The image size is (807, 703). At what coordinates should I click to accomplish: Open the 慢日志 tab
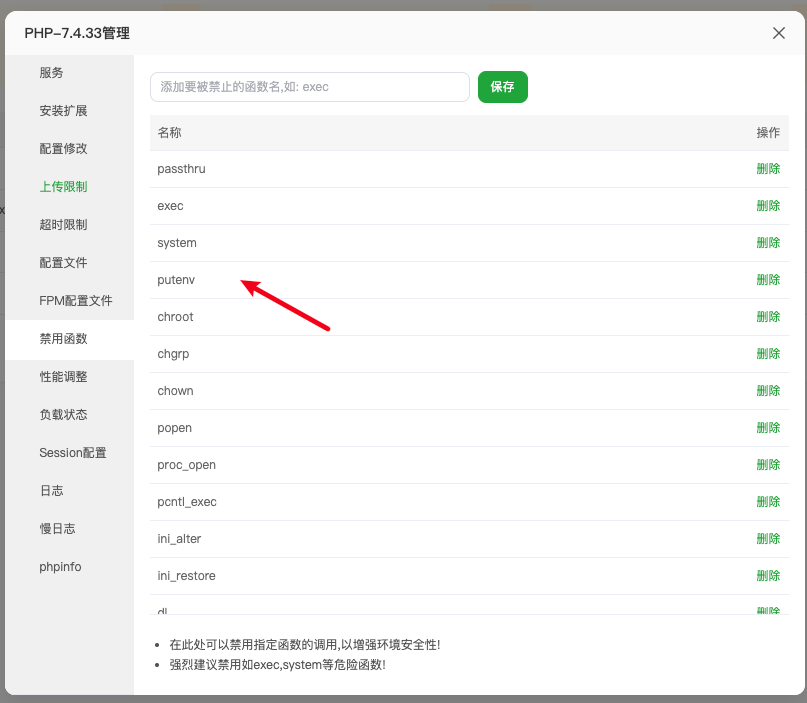pyautogui.click(x=57, y=529)
